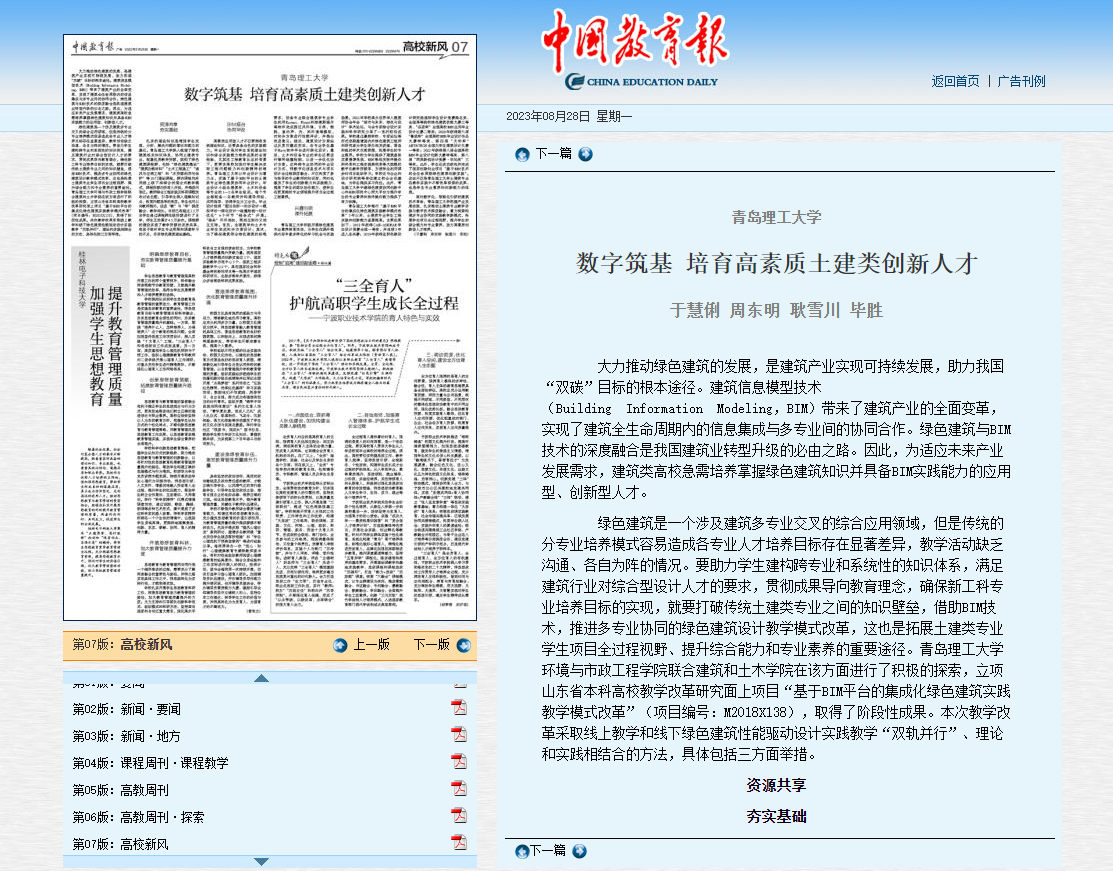Open the PDF icon for 第03版 新闻·地方

click(x=459, y=736)
